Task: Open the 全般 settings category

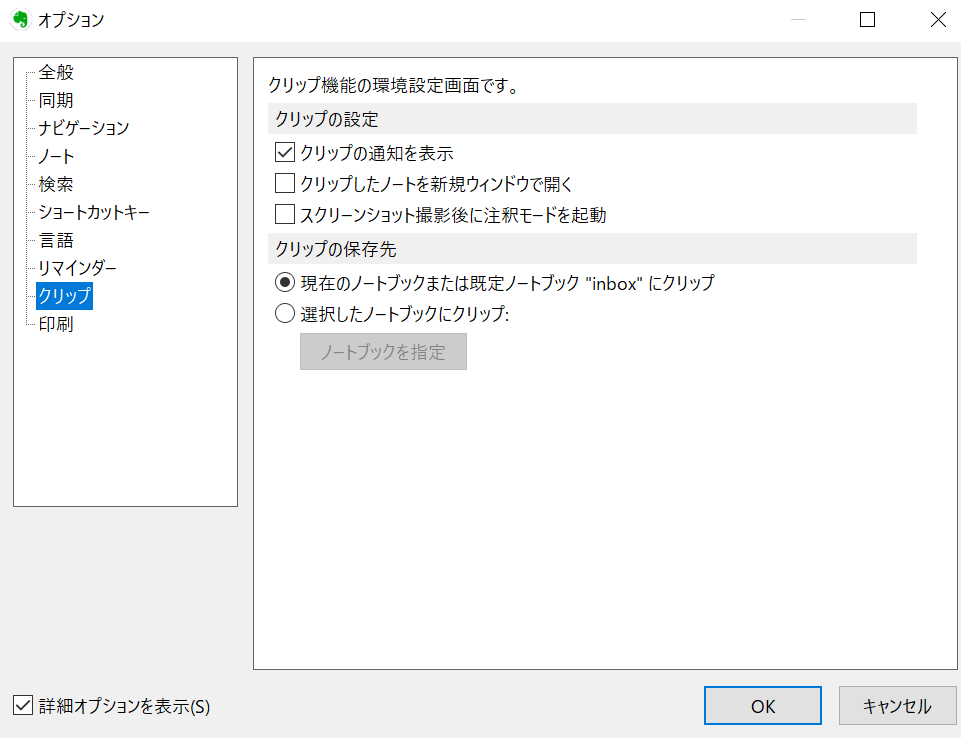Action: click(x=56, y=72)
